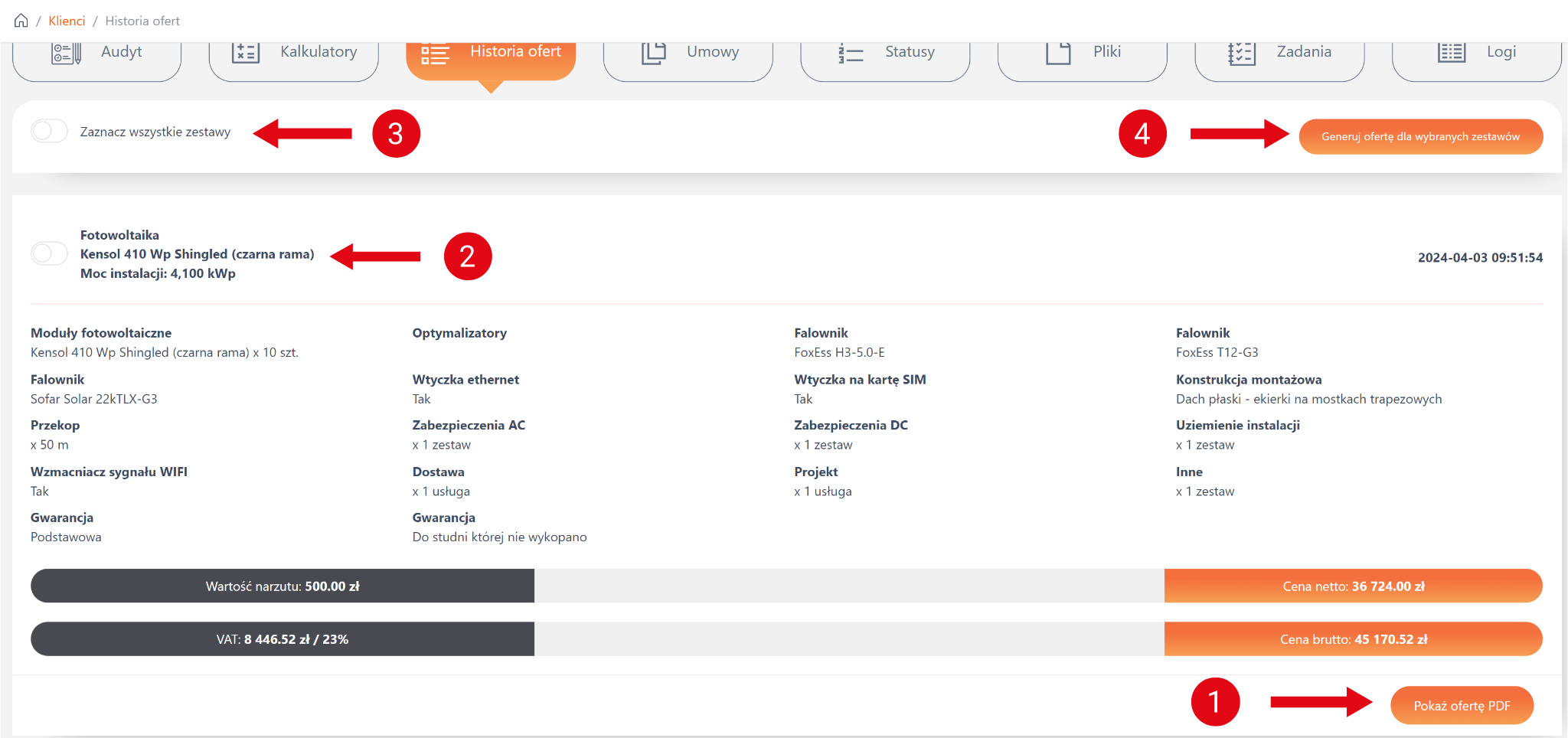Click the 'Wartość narzutu' dark bar
This screenshot has height=738, width=1568.
pyautogui.click(x=283, y=586)
